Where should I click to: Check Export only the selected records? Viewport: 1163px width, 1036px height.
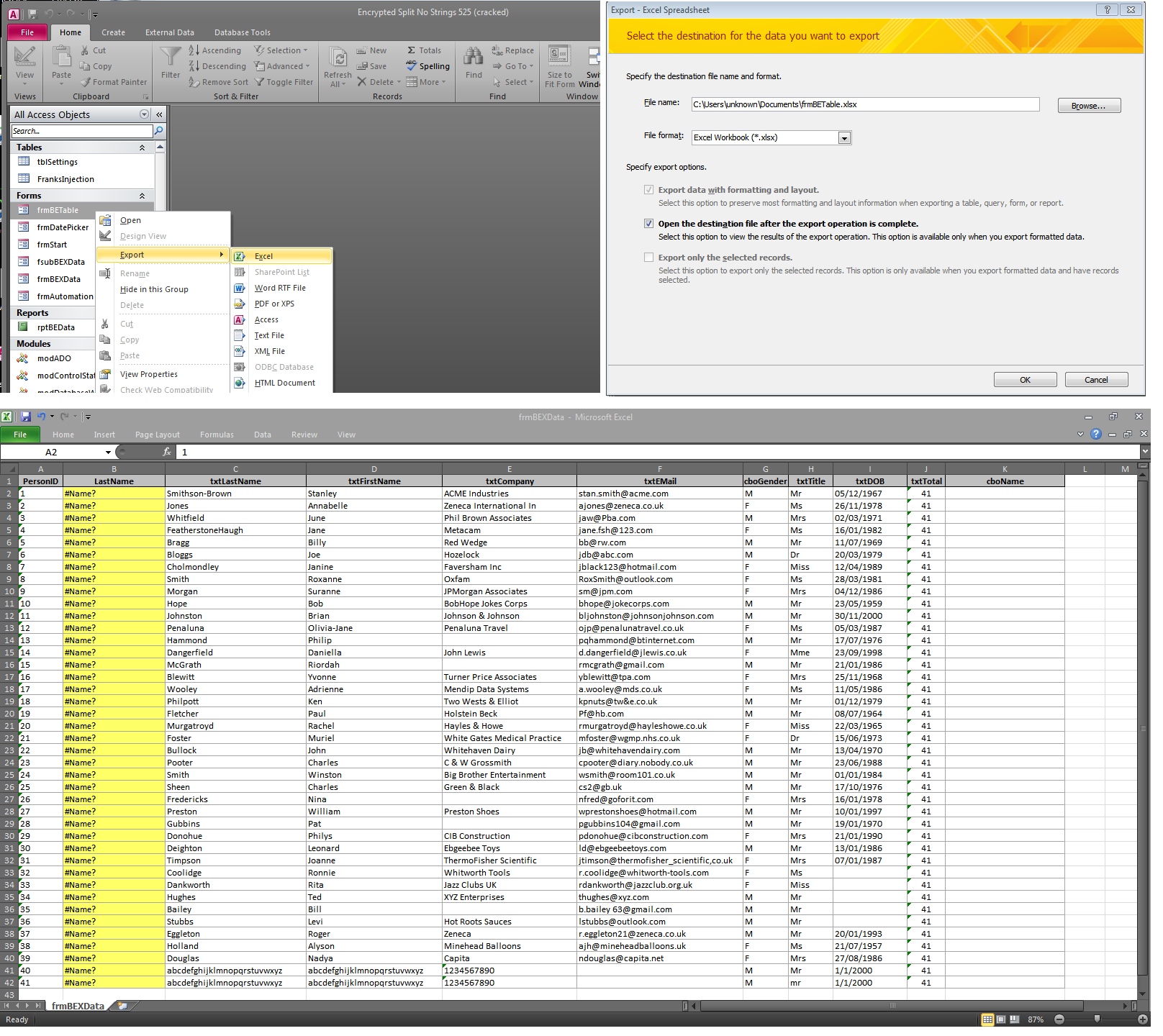point(648,258)
